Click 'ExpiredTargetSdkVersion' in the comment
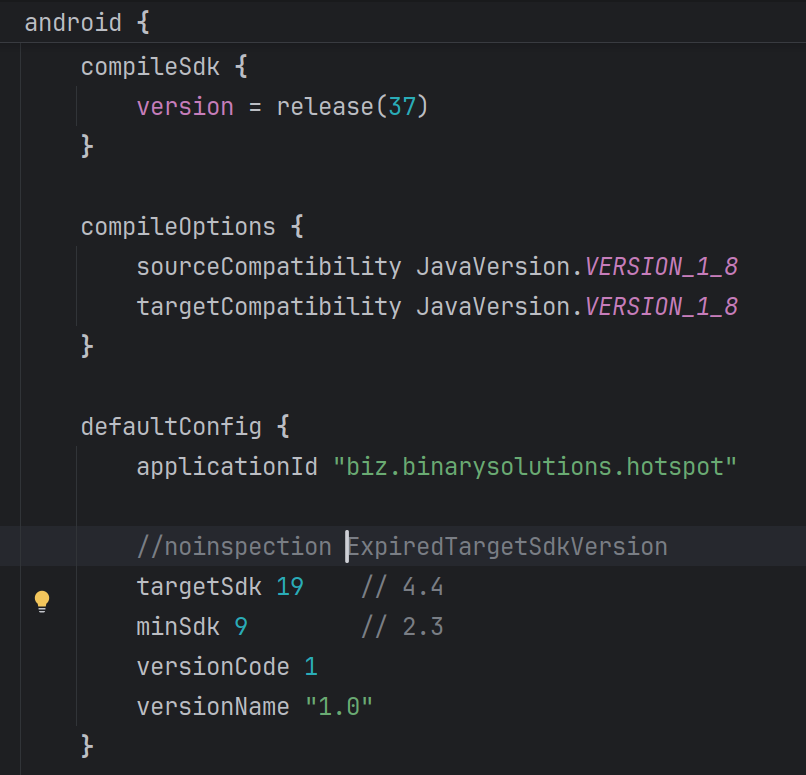Image resolution: width=806 pixels, height=775 pixels. [x=508, y=547]
